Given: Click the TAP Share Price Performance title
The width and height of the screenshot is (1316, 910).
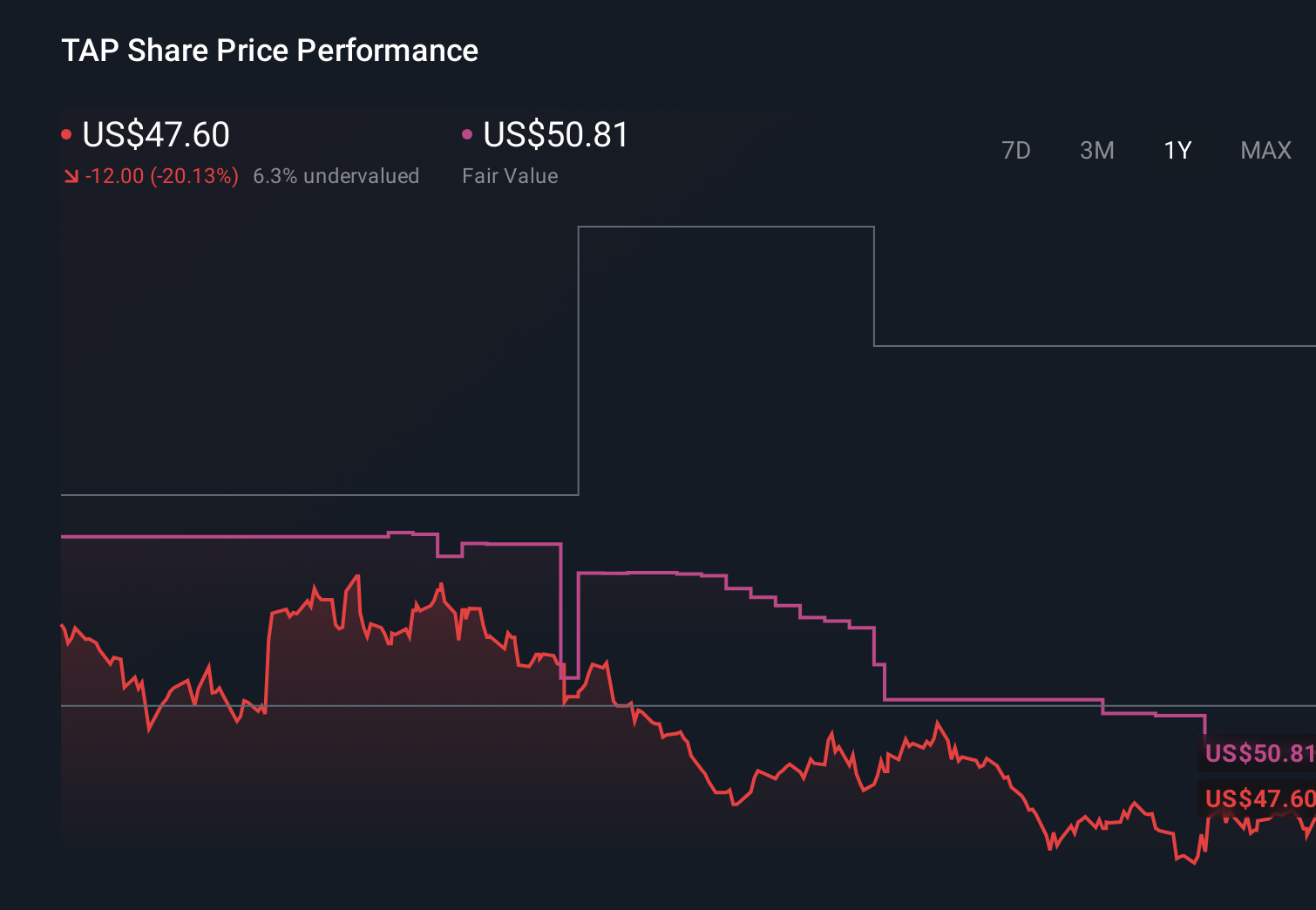Looking at the screenshot, I should click(x=270, y=51).
